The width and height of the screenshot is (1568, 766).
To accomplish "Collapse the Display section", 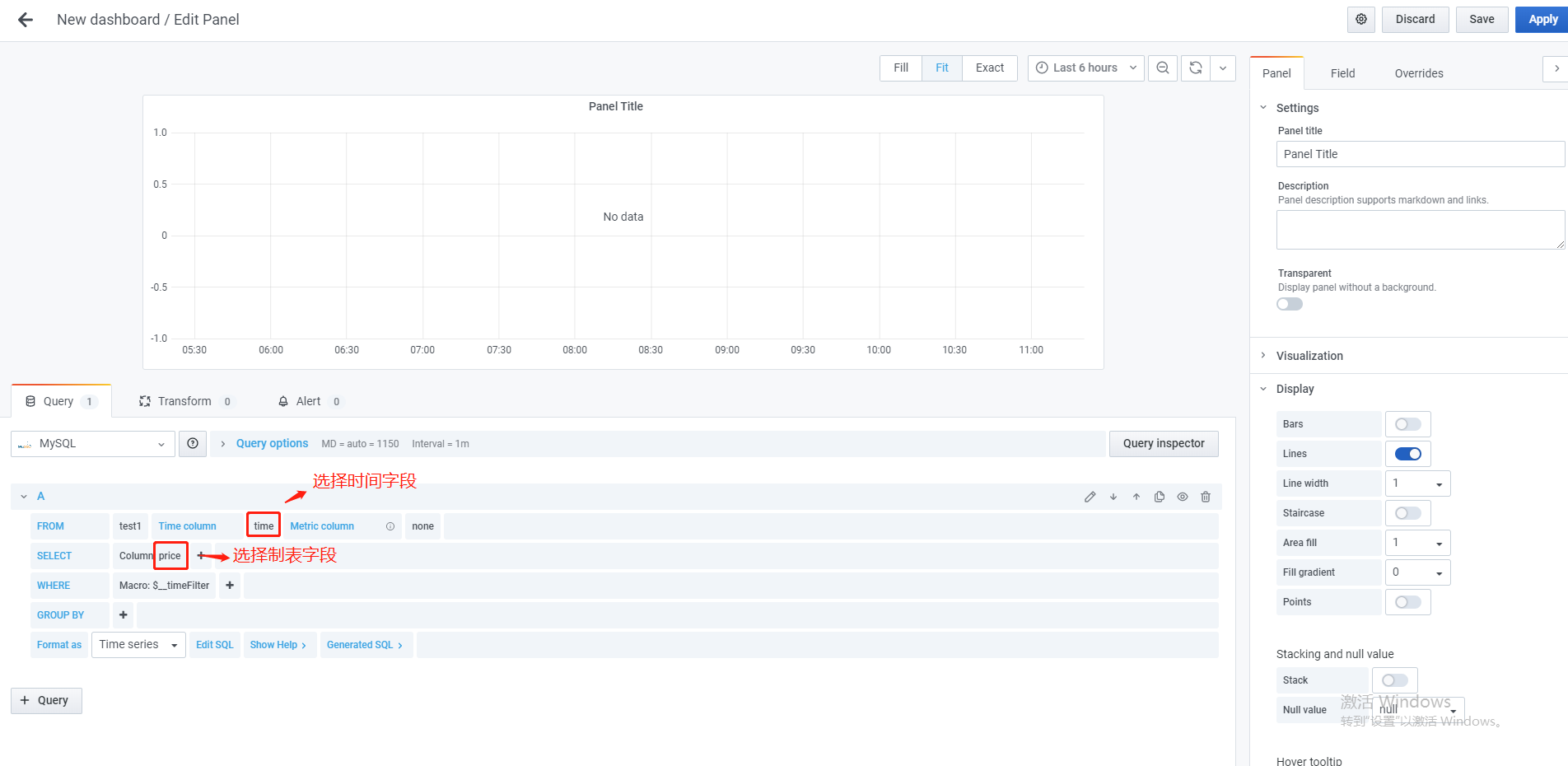I will pyautogui.click(x=1295, y=389).
